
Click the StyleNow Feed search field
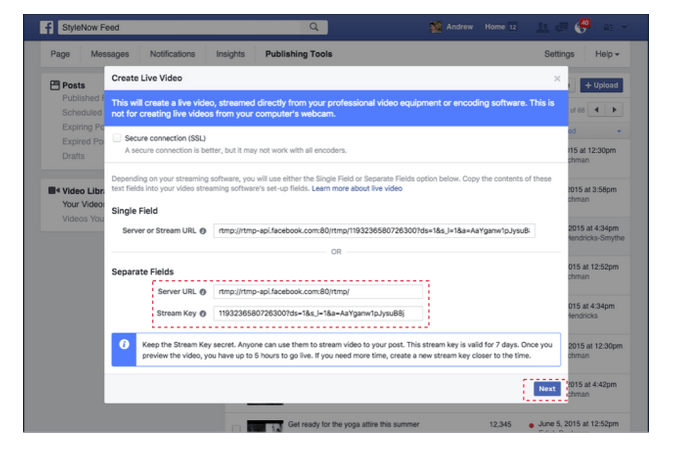(x=181, y=27)
